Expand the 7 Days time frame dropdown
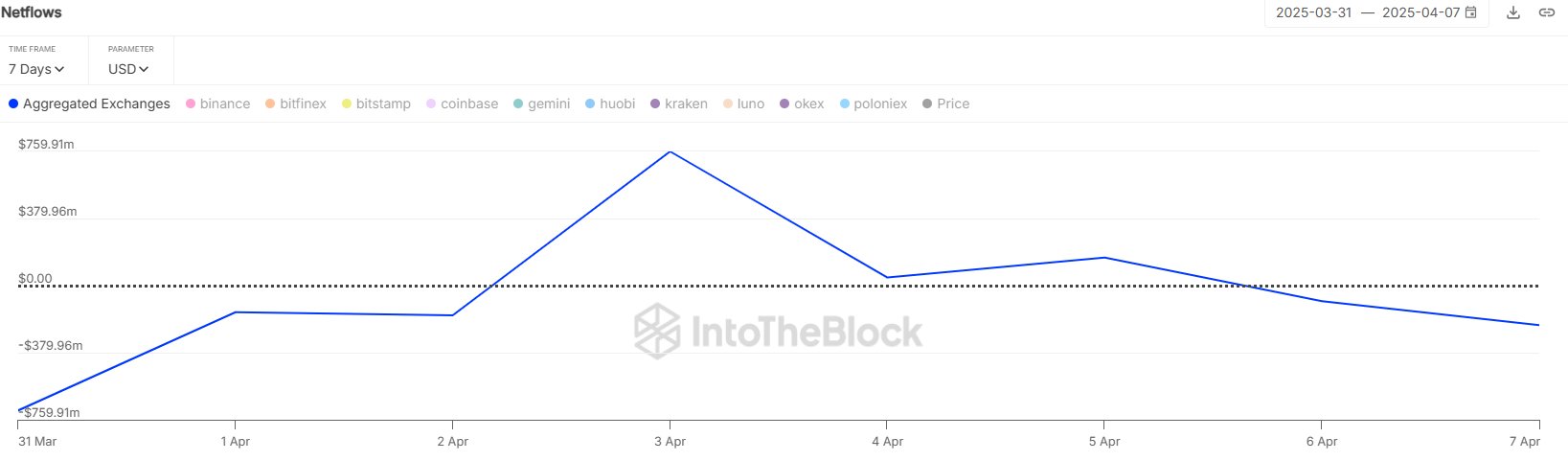 (36, 69)
